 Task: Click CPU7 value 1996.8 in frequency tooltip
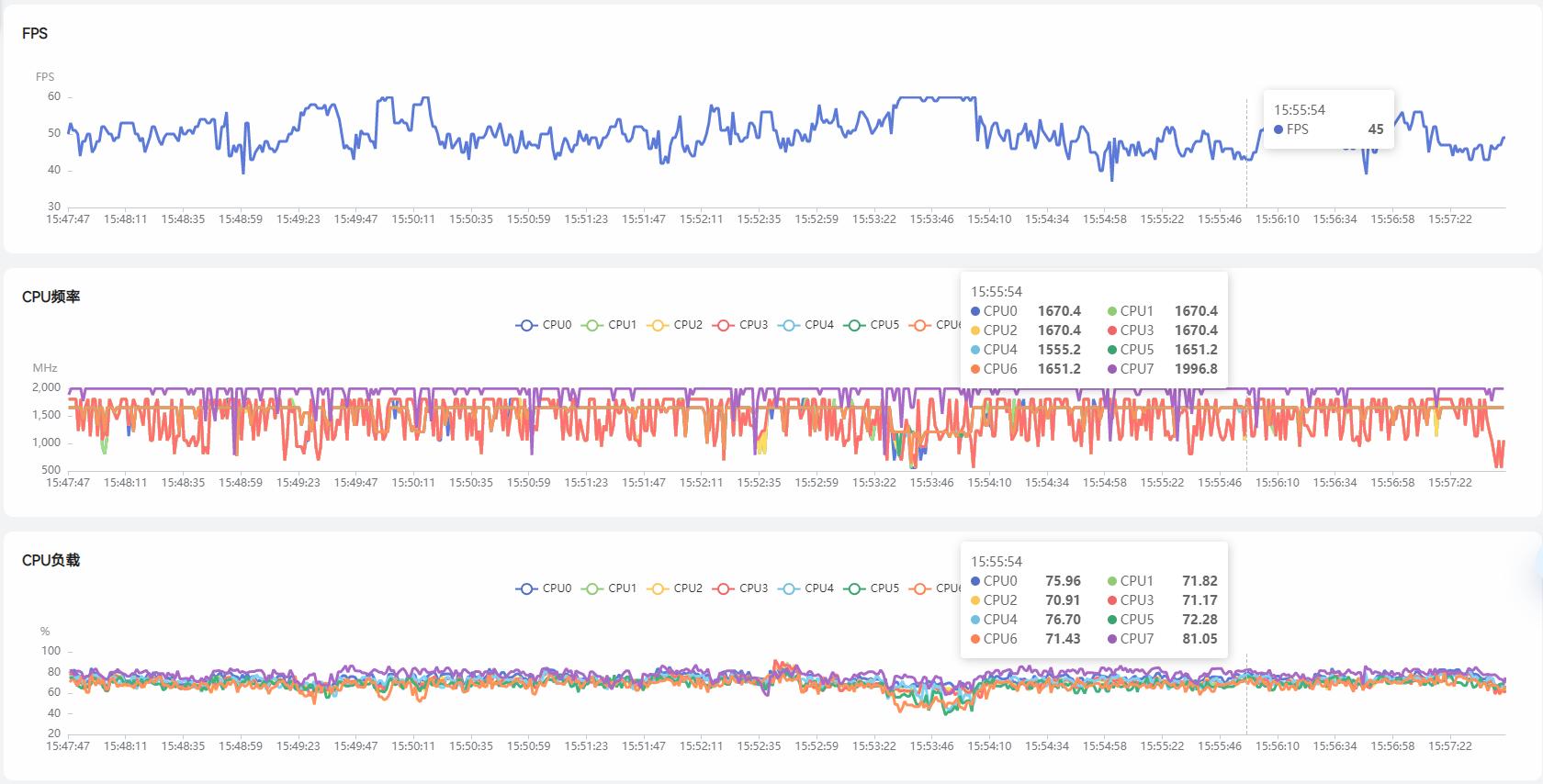(1196, 369)
